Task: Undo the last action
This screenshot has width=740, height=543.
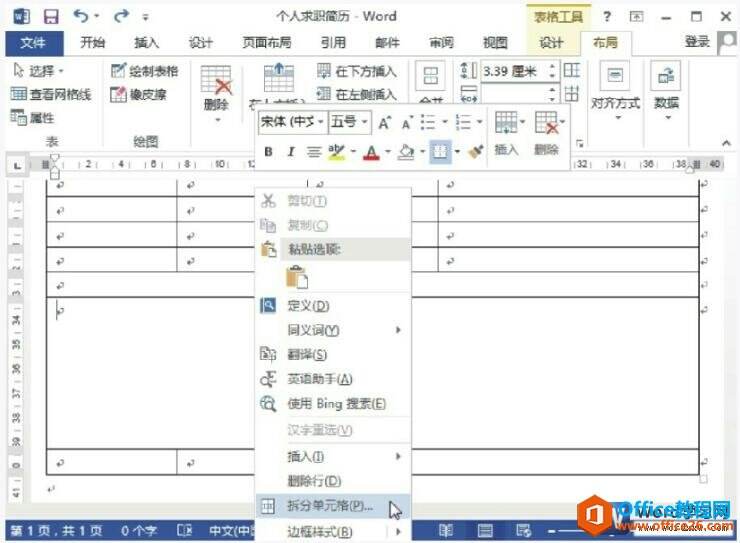Action: tap(81, 17)
